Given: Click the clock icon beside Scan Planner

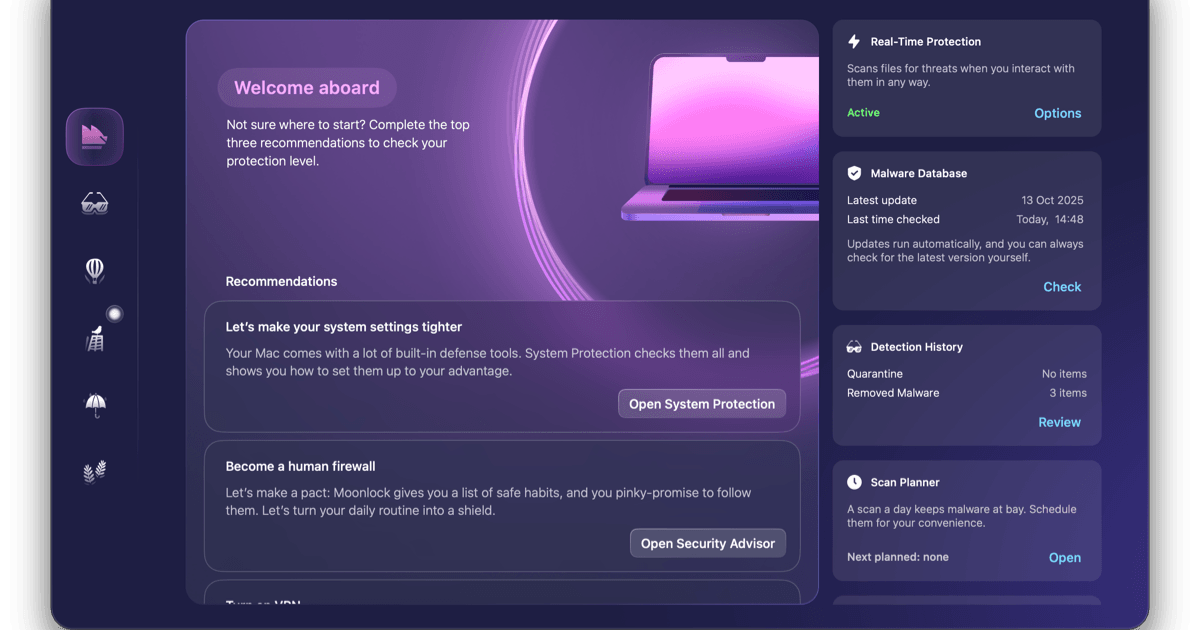Looking at the screenshot, I should (x=854, y=482).
